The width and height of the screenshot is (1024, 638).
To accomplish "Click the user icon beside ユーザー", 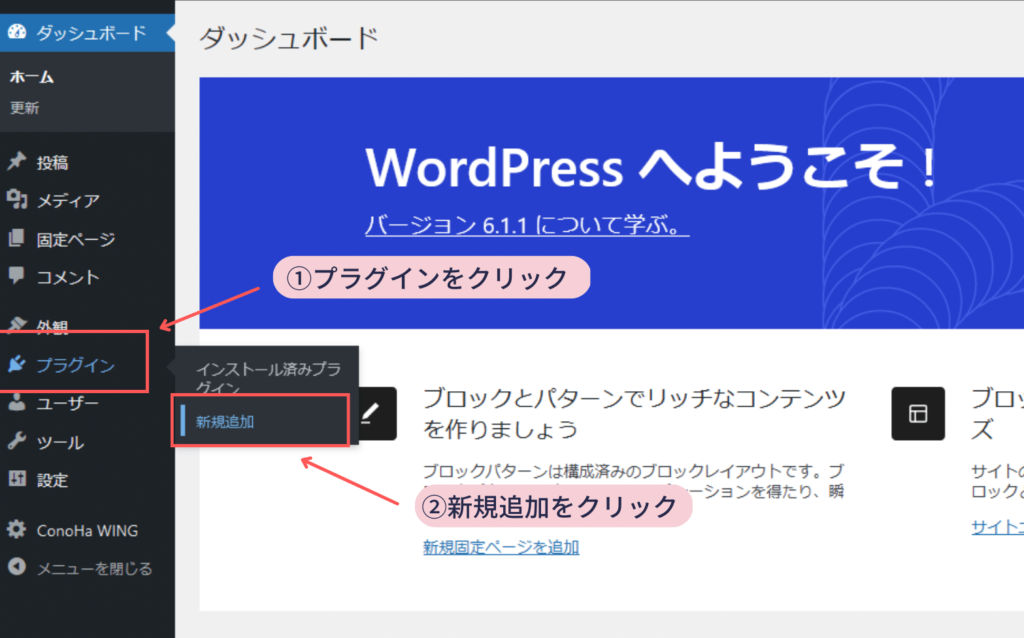I will click(x=17, y=402).
